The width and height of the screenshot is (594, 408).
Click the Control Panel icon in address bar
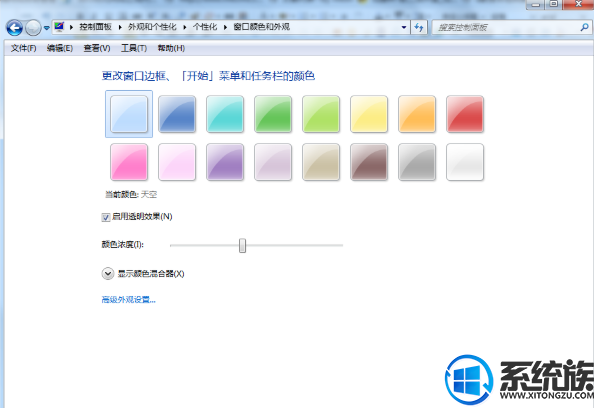[x=59, y=27]
